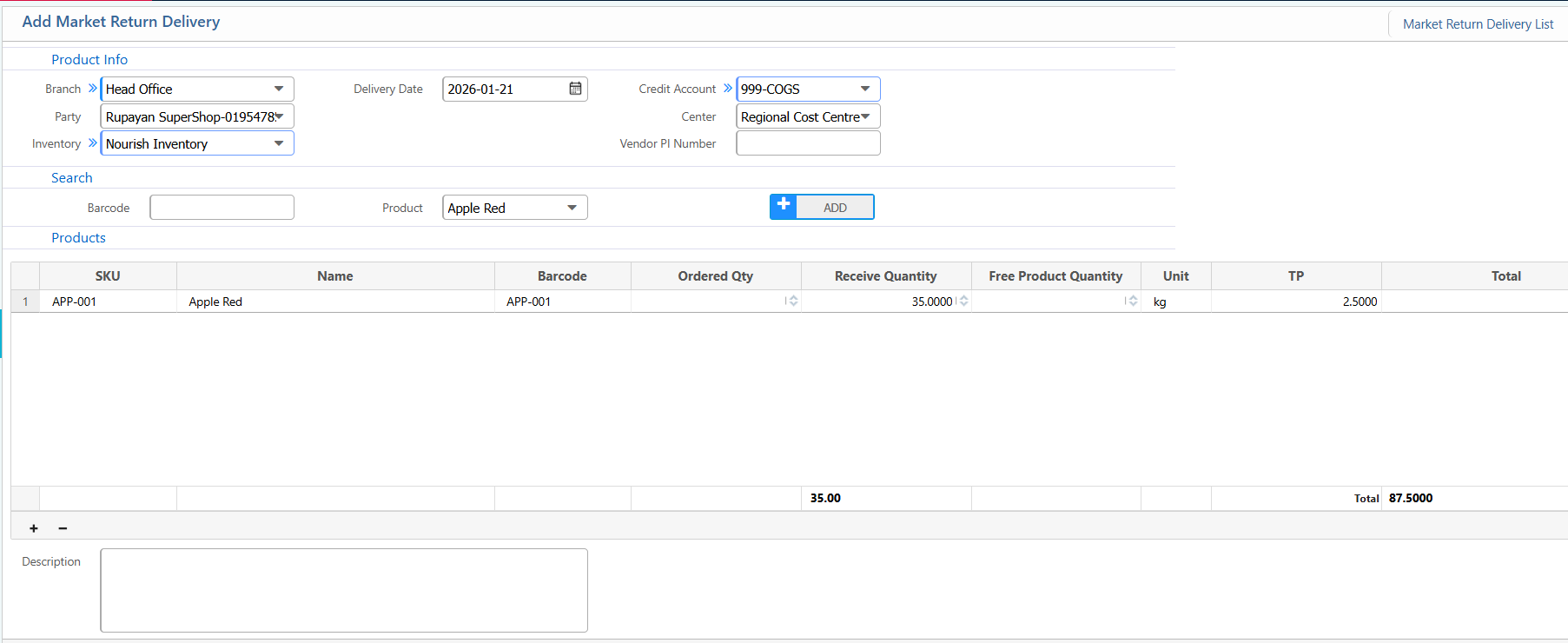Click the footer Total value 87.5000

tap(1411, 498)
